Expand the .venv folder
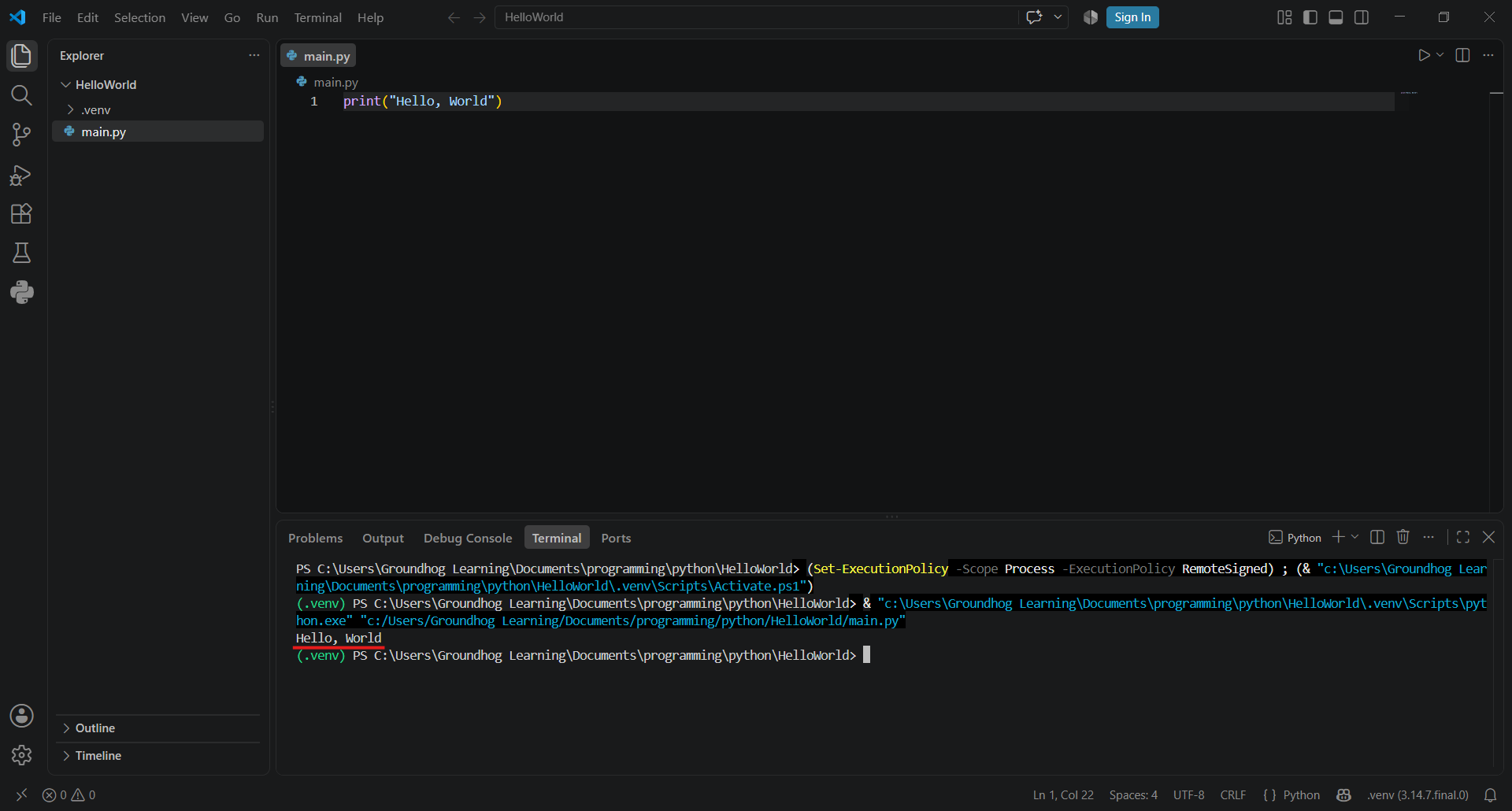 [157, 109]
